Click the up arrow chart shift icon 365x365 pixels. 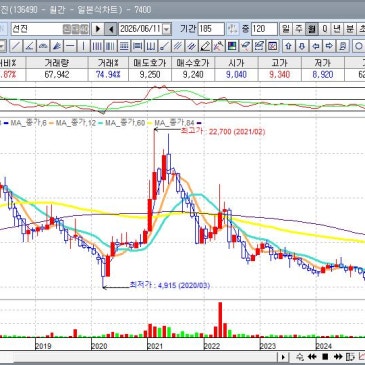coord(289,46)
